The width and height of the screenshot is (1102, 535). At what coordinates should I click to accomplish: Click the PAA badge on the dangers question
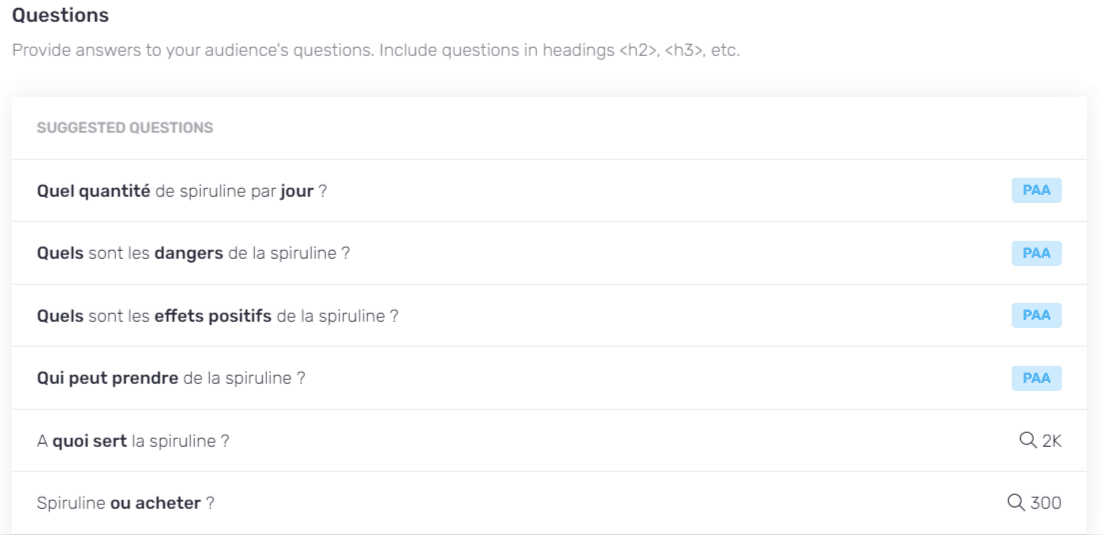[1036, 253]
